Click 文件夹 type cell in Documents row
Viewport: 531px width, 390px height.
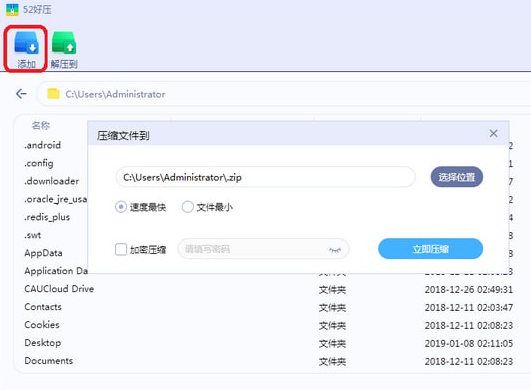click(332, 361)
